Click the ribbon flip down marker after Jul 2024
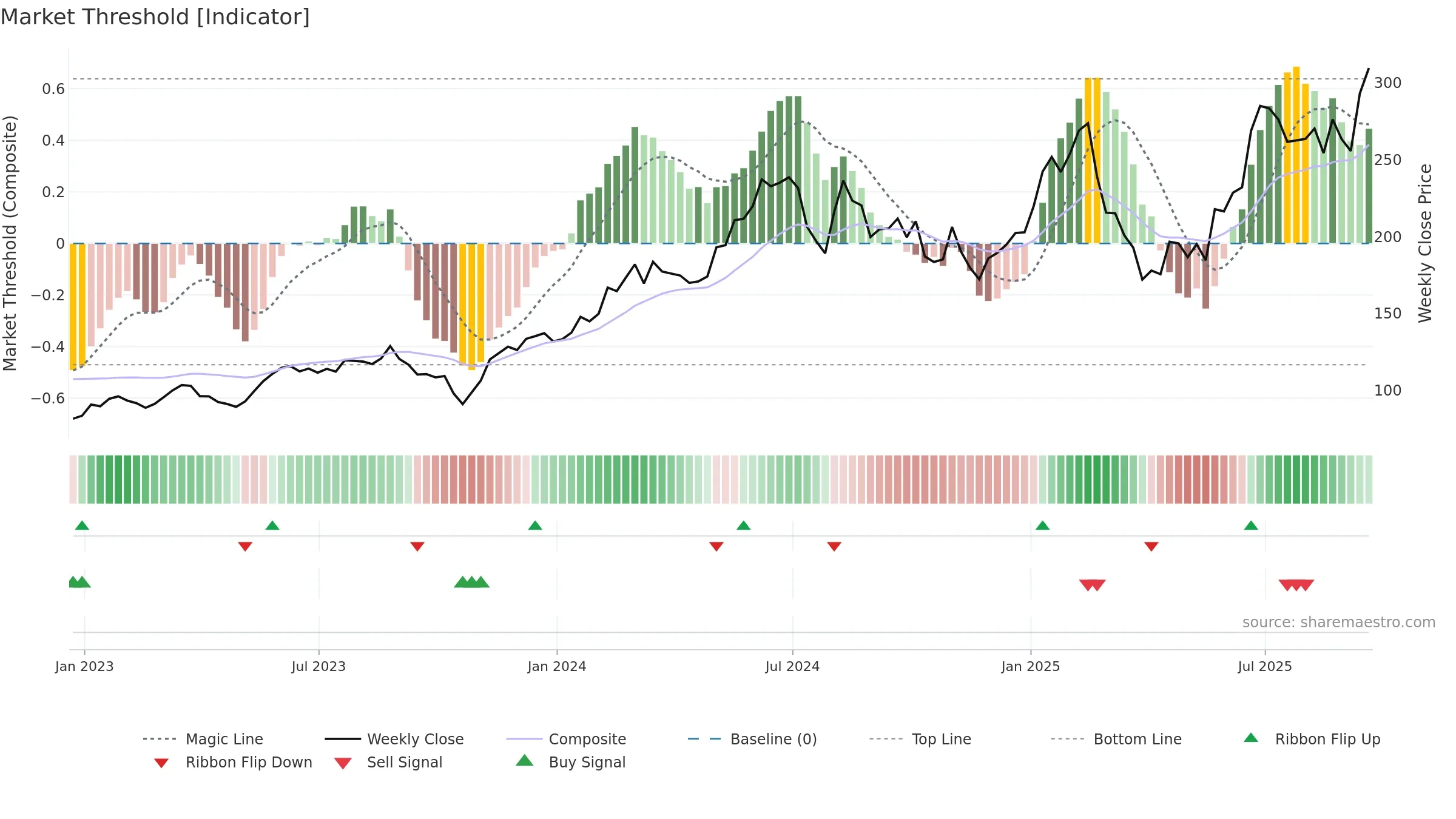The height and width of the screenshot is (819, 1456). click(x=834, y=547)
